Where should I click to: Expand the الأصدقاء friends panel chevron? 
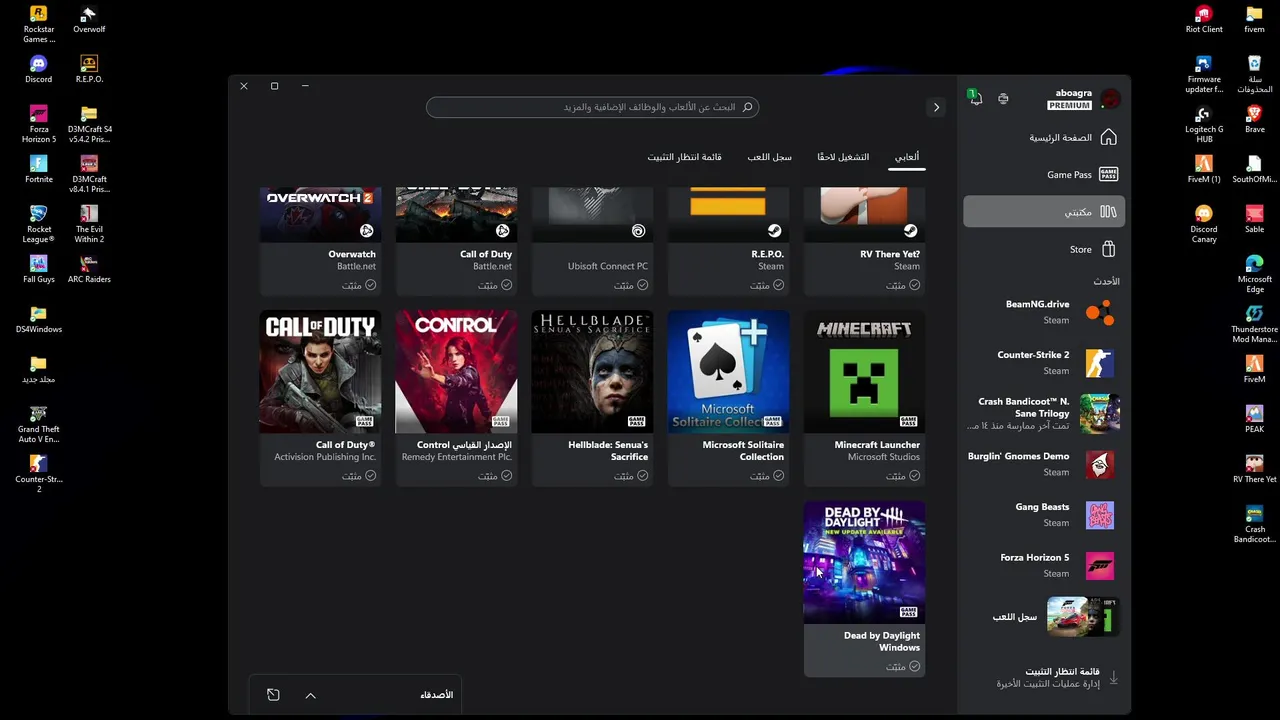click(310, 695)
